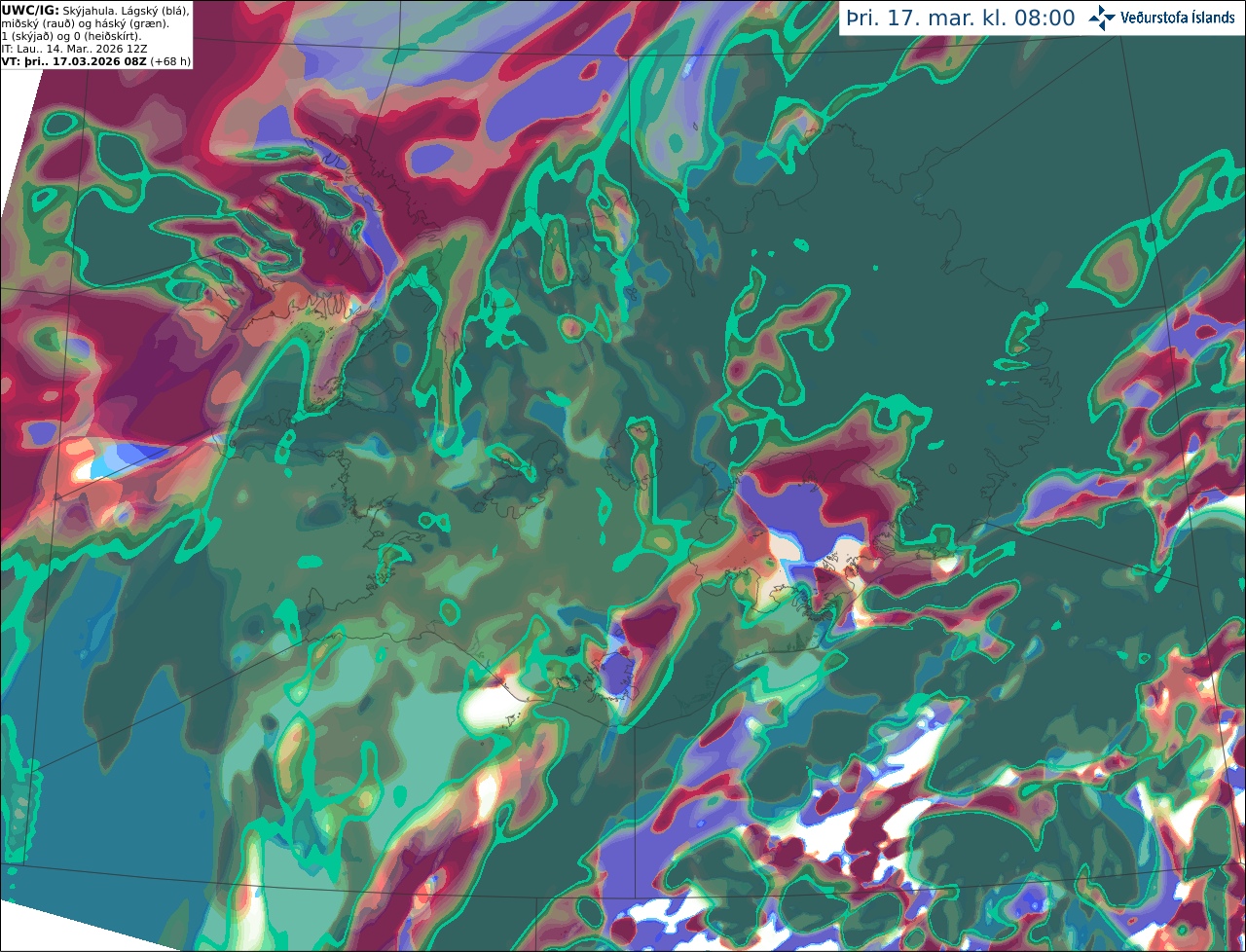The height and width of the screenshot is (952, 1246).
Task: Click the 'VT: þri.. 17.03.2026 08Z (+68 h)' line
Action: (x=96, y=61)
